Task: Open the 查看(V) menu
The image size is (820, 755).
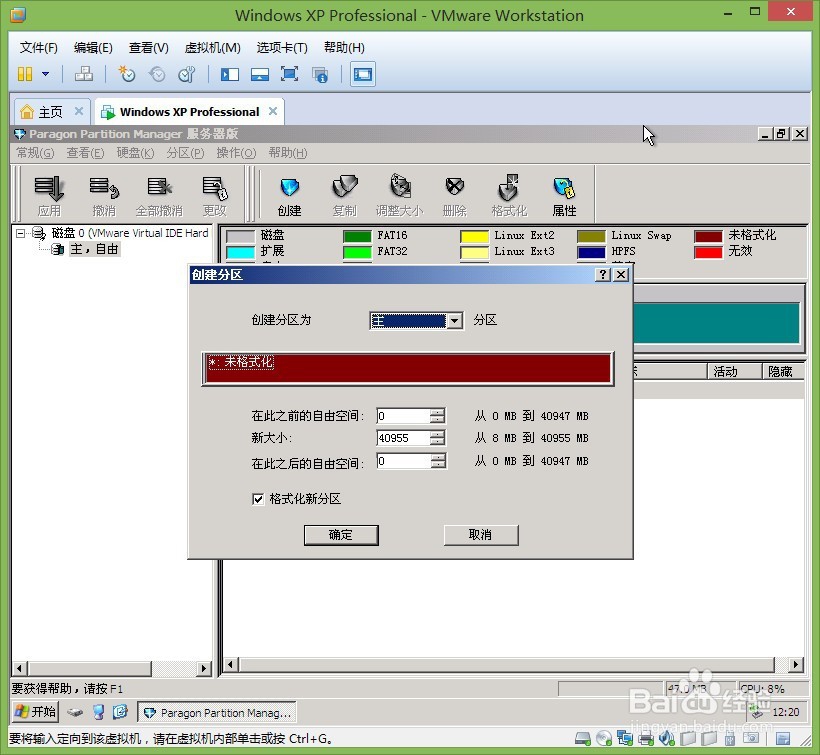Action: [x=149, y=48]
